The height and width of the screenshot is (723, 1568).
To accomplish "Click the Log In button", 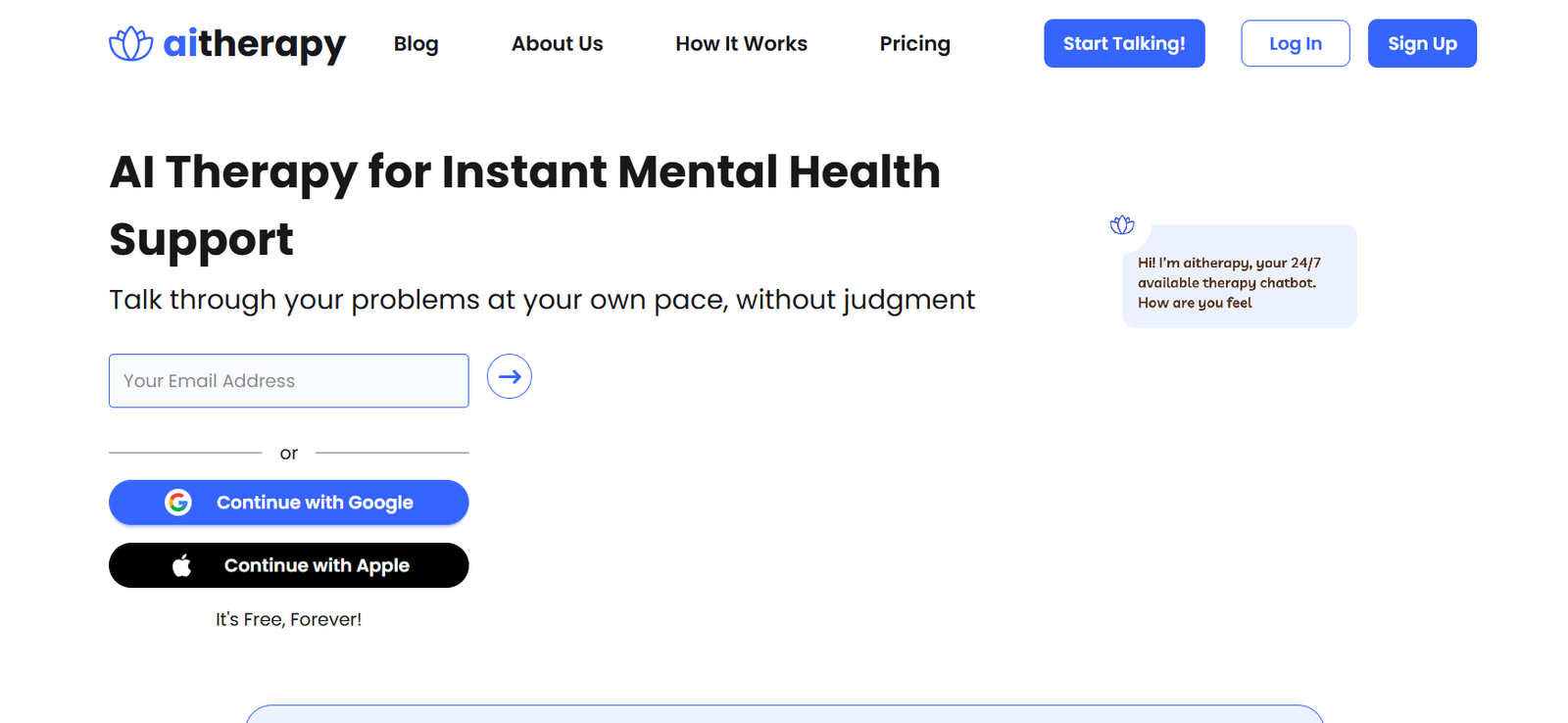I will (x=1295, y=44).
